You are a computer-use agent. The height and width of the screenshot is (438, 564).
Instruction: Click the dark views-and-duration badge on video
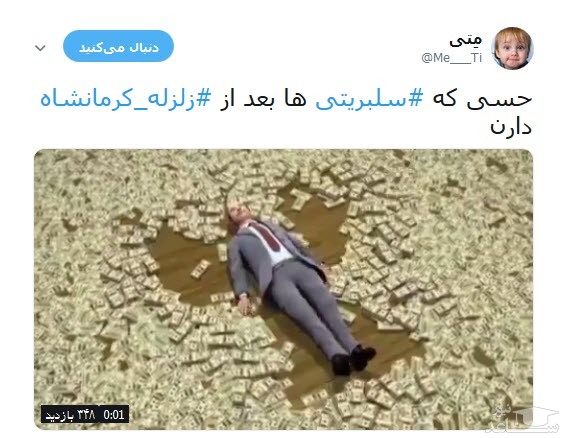[85, 415]
